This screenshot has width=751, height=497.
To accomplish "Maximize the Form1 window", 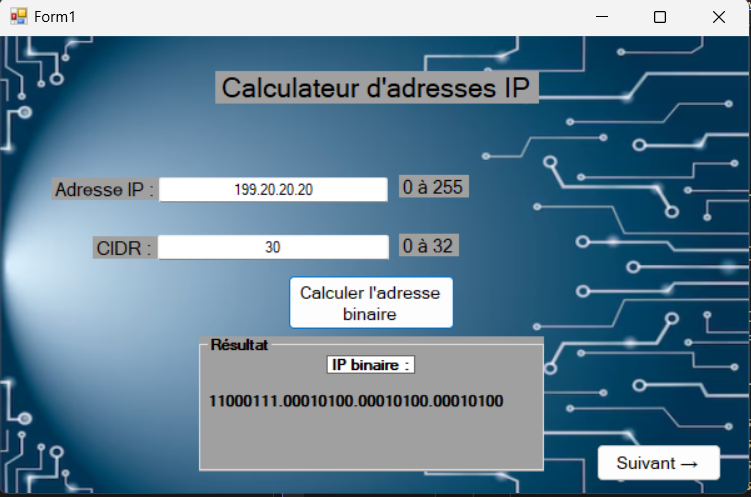I will coord(660,17).
